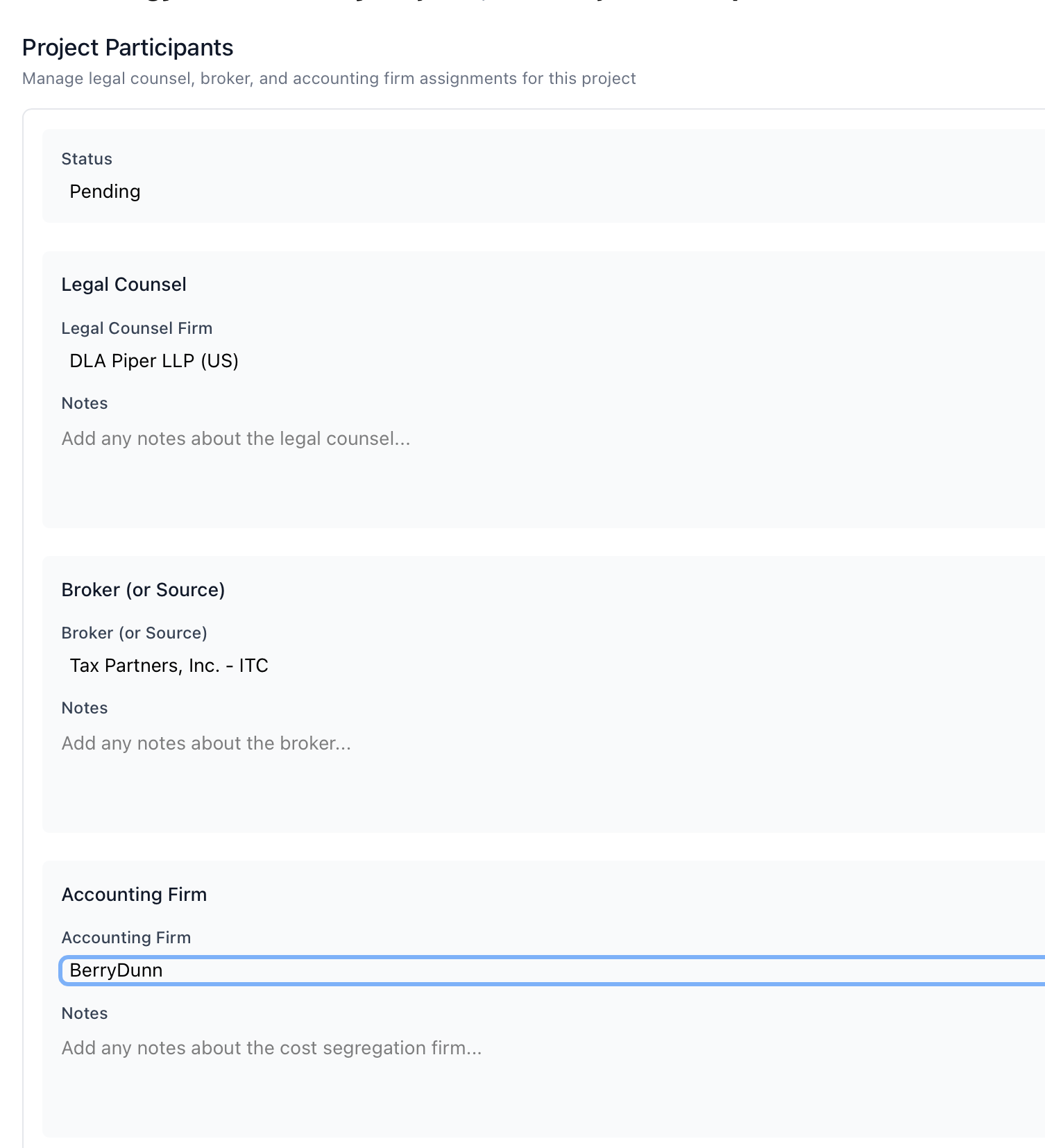
Task: Click the Project Participants heading
Action: pyautogui.click(x=128, y=48)
